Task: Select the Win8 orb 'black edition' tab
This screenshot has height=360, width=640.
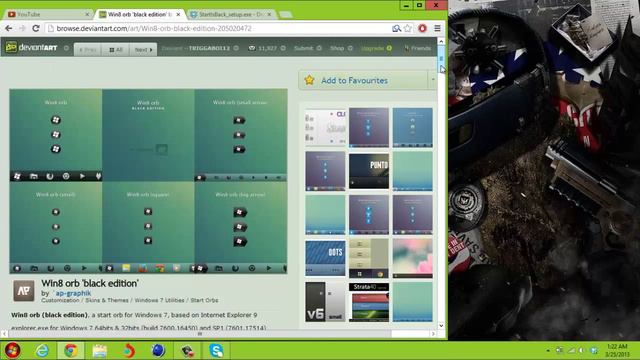Action: click(139, 14)
